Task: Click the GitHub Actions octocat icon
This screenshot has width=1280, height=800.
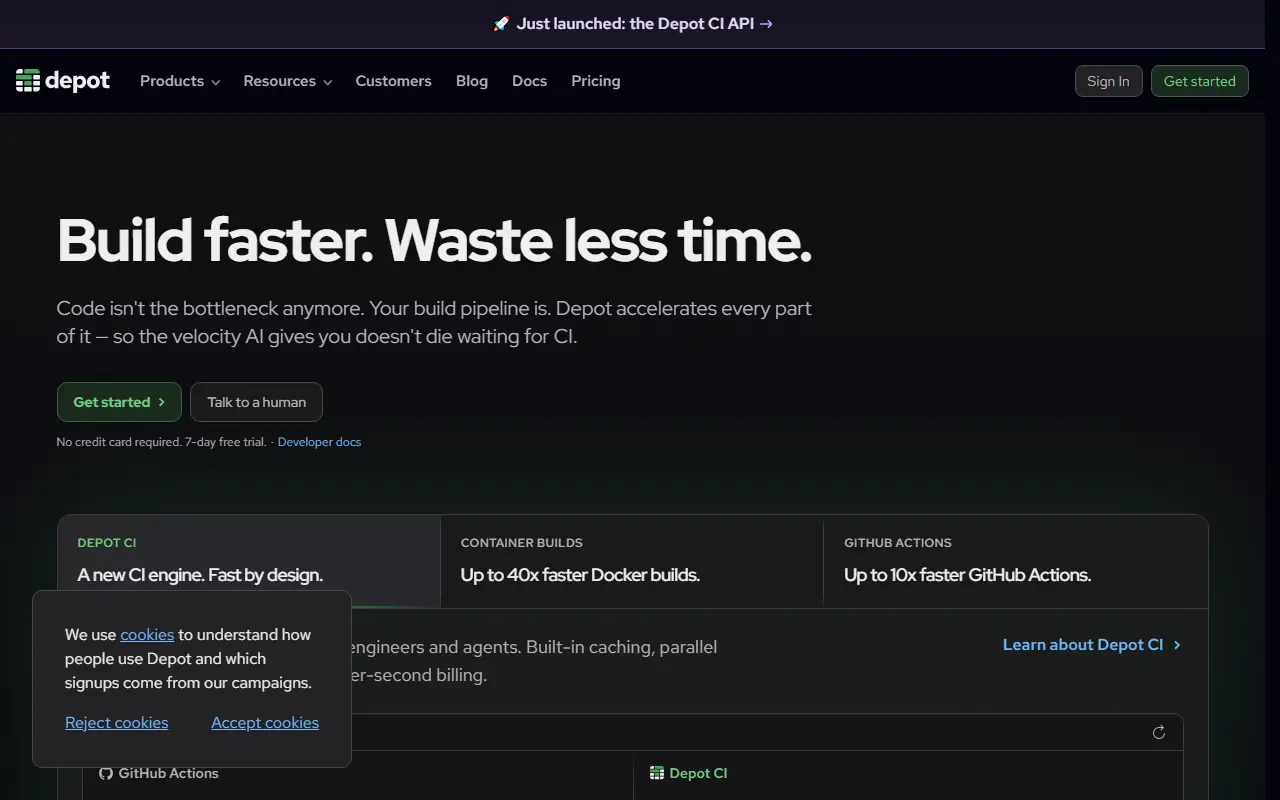Action: click(x=106, y=773)
